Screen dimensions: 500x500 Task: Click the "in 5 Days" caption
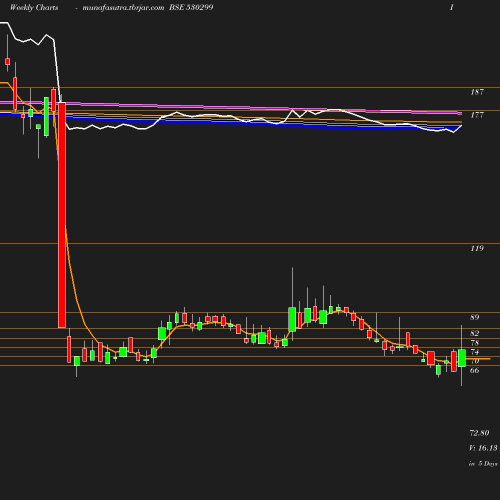[x=483, y=463]
